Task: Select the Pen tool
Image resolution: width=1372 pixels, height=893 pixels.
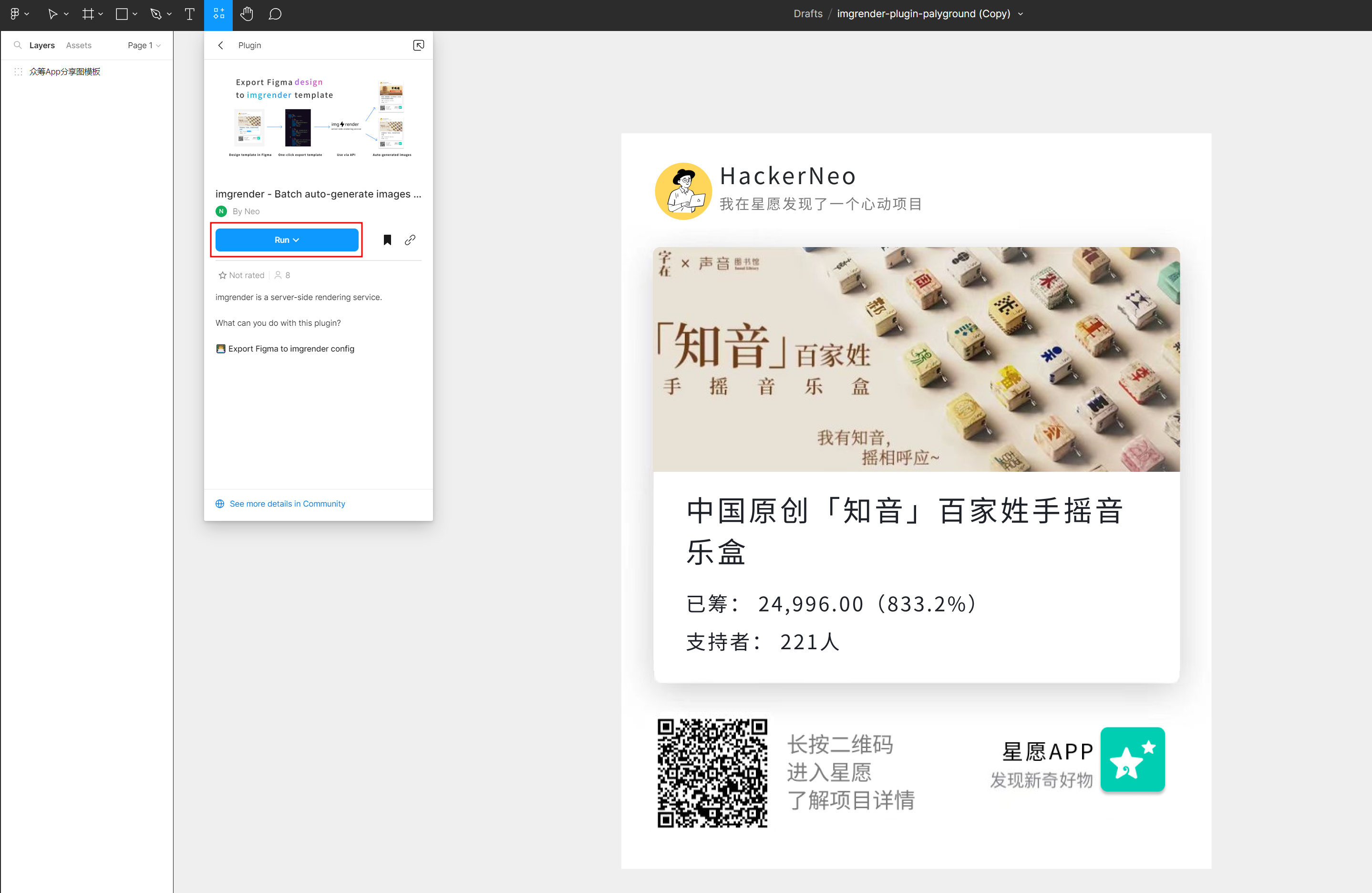Action: pos(155,14)
